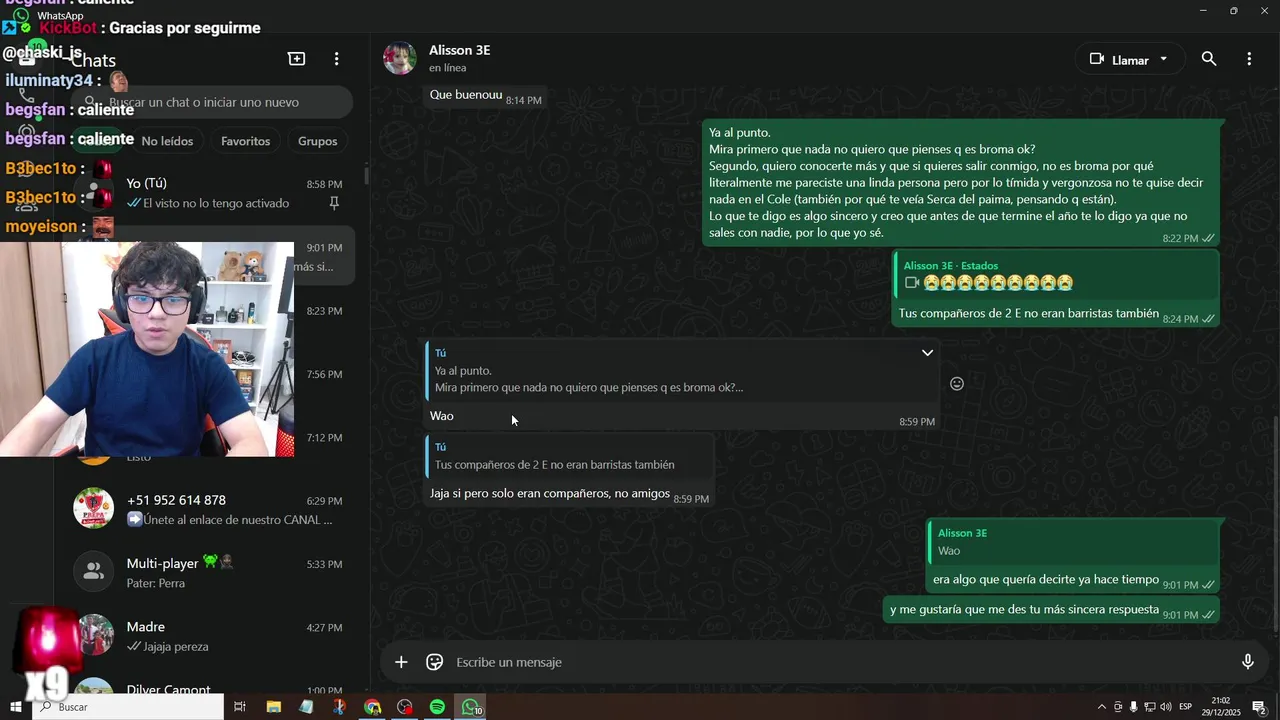Viewport: 1280px width, 720px height.
Task: Open the chat list options menu
Action: click(x=337, y=59)
